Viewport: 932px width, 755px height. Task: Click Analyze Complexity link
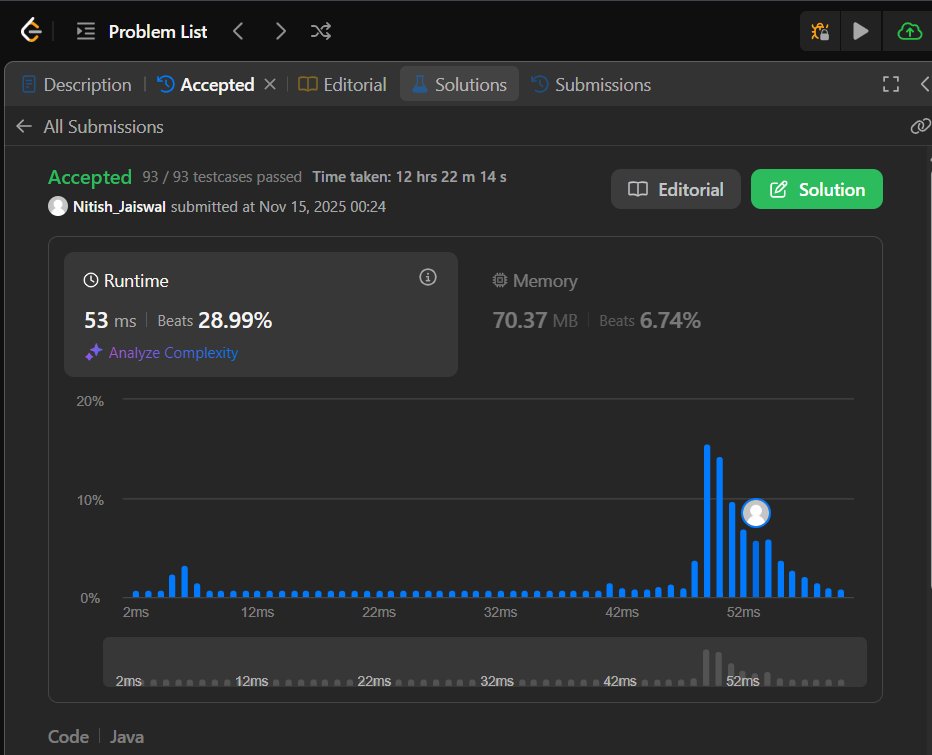click(173, 353)
